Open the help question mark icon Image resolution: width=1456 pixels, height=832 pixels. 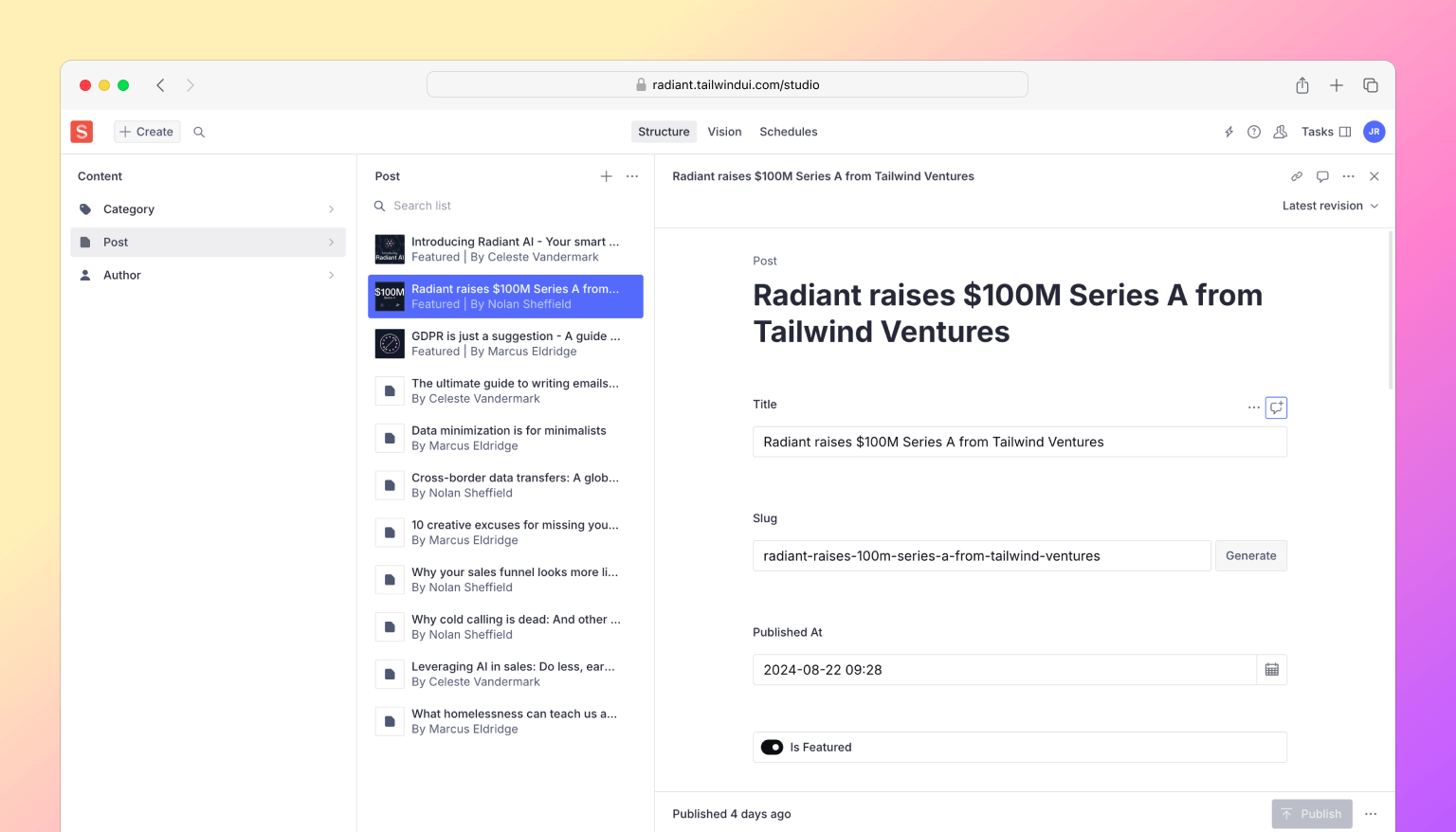(1254, 132)
